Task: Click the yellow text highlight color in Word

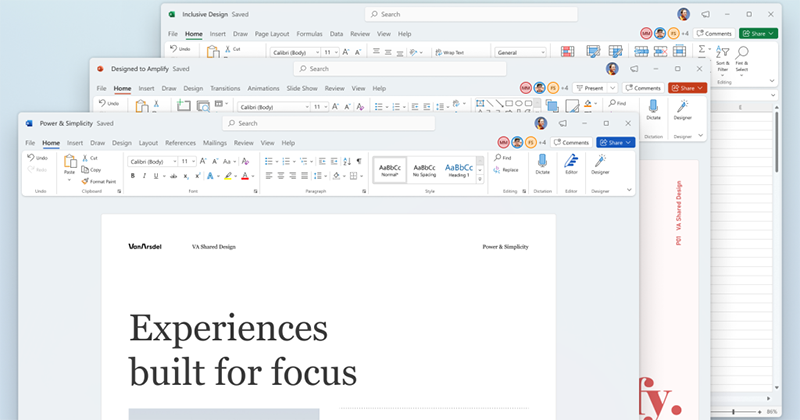Action: [x=228, y=176]
